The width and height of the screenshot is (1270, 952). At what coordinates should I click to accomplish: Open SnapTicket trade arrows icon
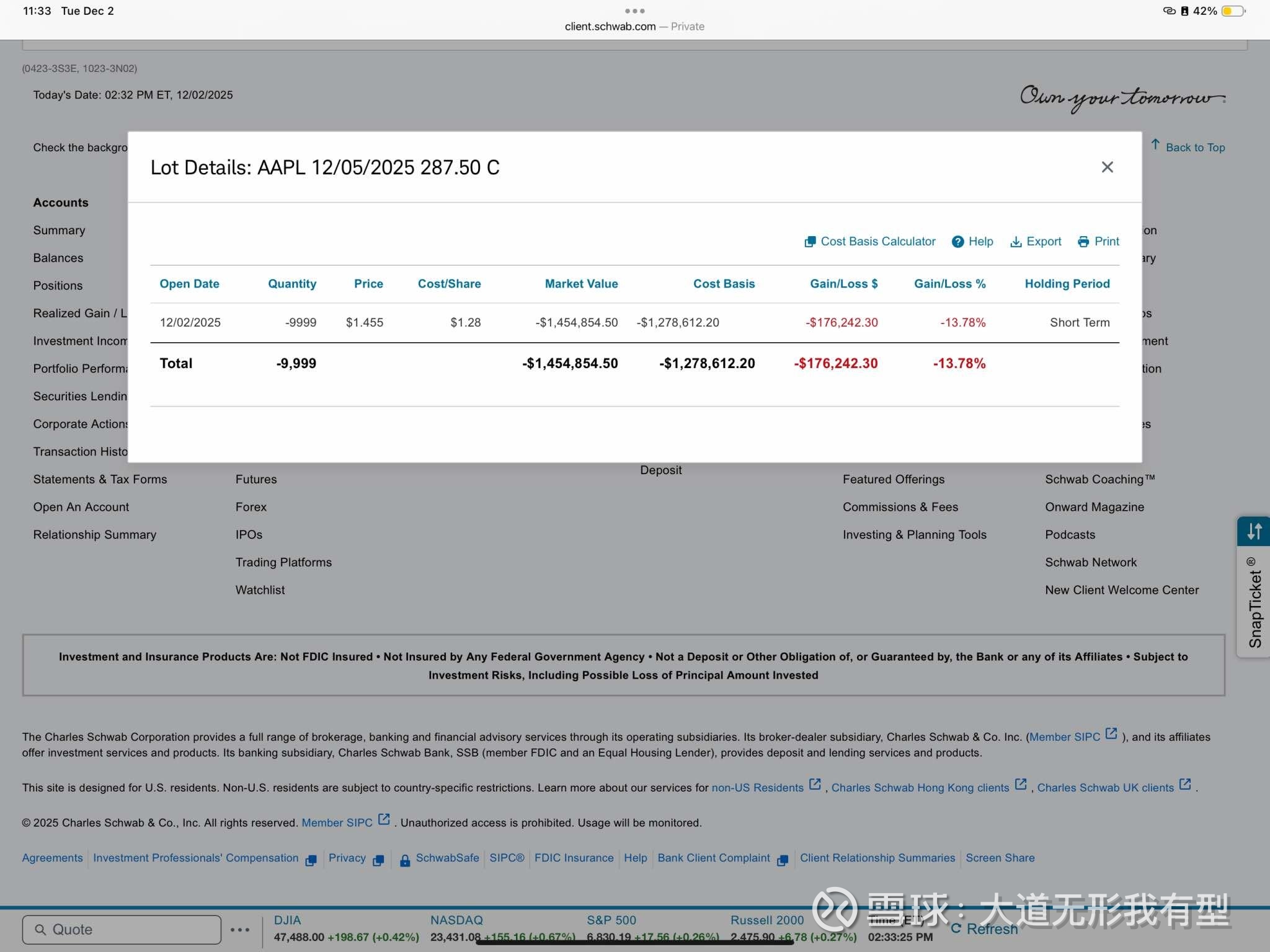[x=1254, y=531]
